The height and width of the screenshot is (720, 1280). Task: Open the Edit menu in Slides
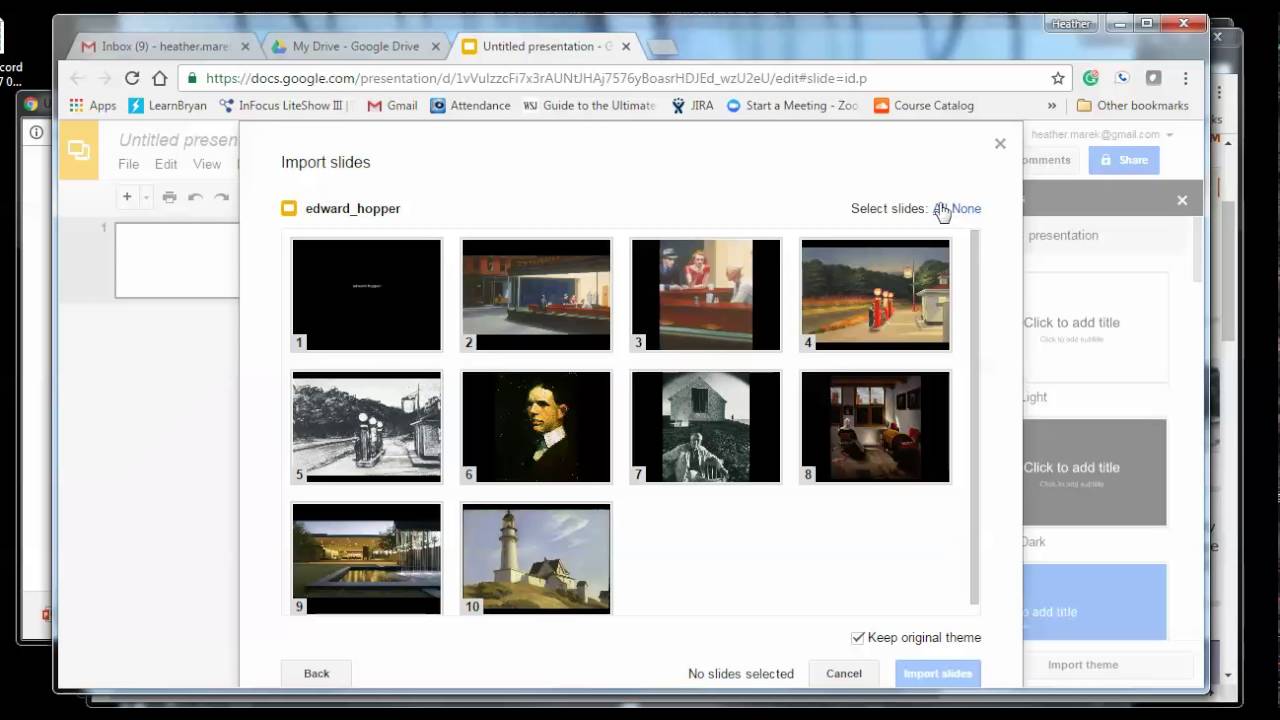[x=166, y=164]
